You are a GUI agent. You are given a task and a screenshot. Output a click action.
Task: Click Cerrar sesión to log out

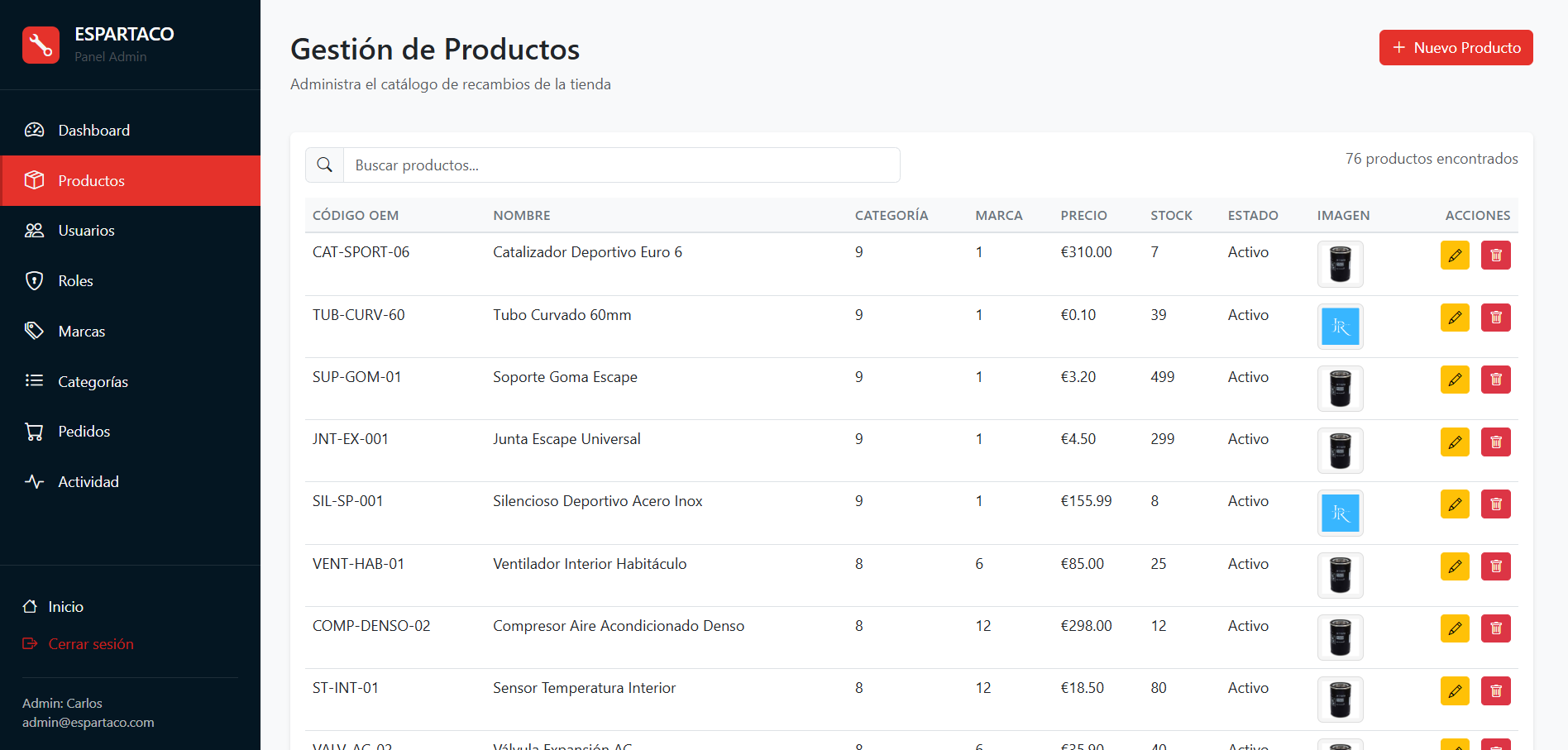click(x=78, y=643)
